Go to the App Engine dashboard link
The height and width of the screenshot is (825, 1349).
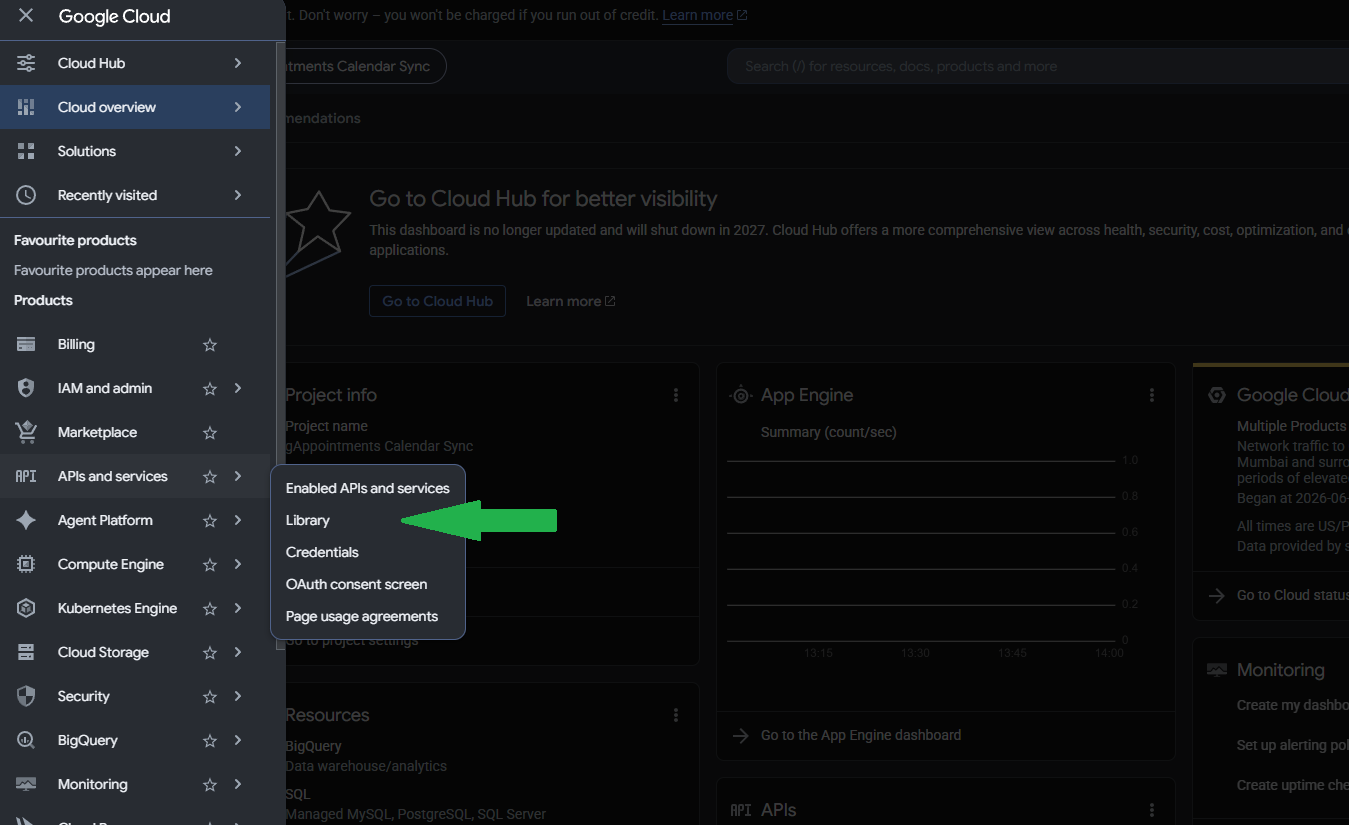[861, 735]
